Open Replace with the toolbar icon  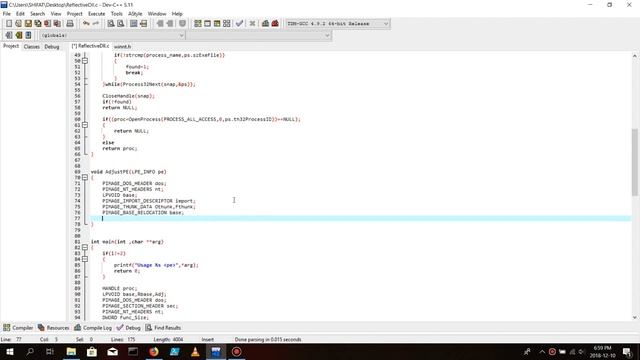[120, 24]
